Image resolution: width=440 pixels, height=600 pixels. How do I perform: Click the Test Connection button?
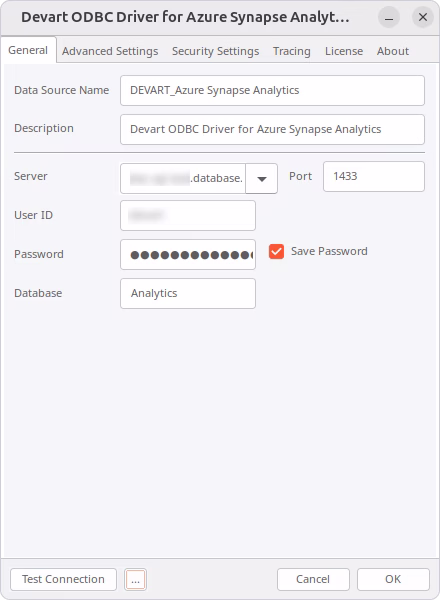(64, 579)
